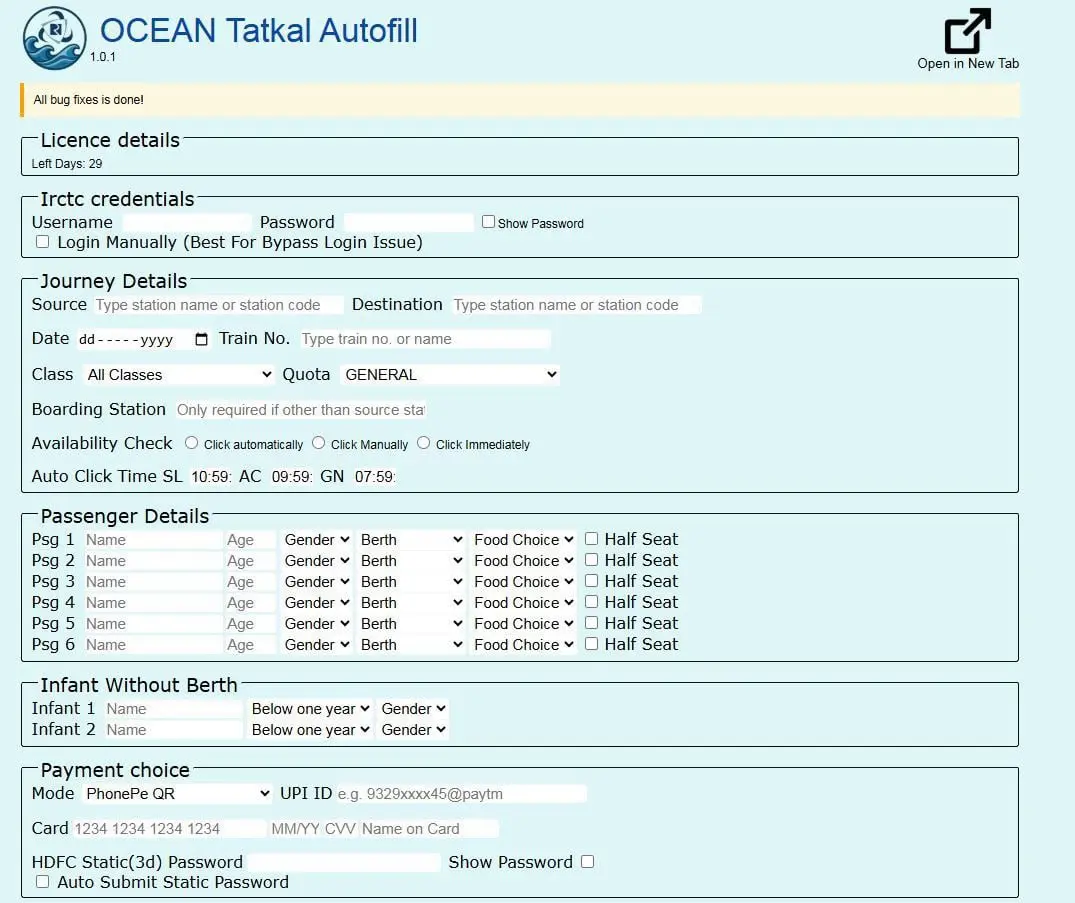Click the UPI ID input field
The image size is (1075, 903).
pyautogui.click(x=461, y=793)
